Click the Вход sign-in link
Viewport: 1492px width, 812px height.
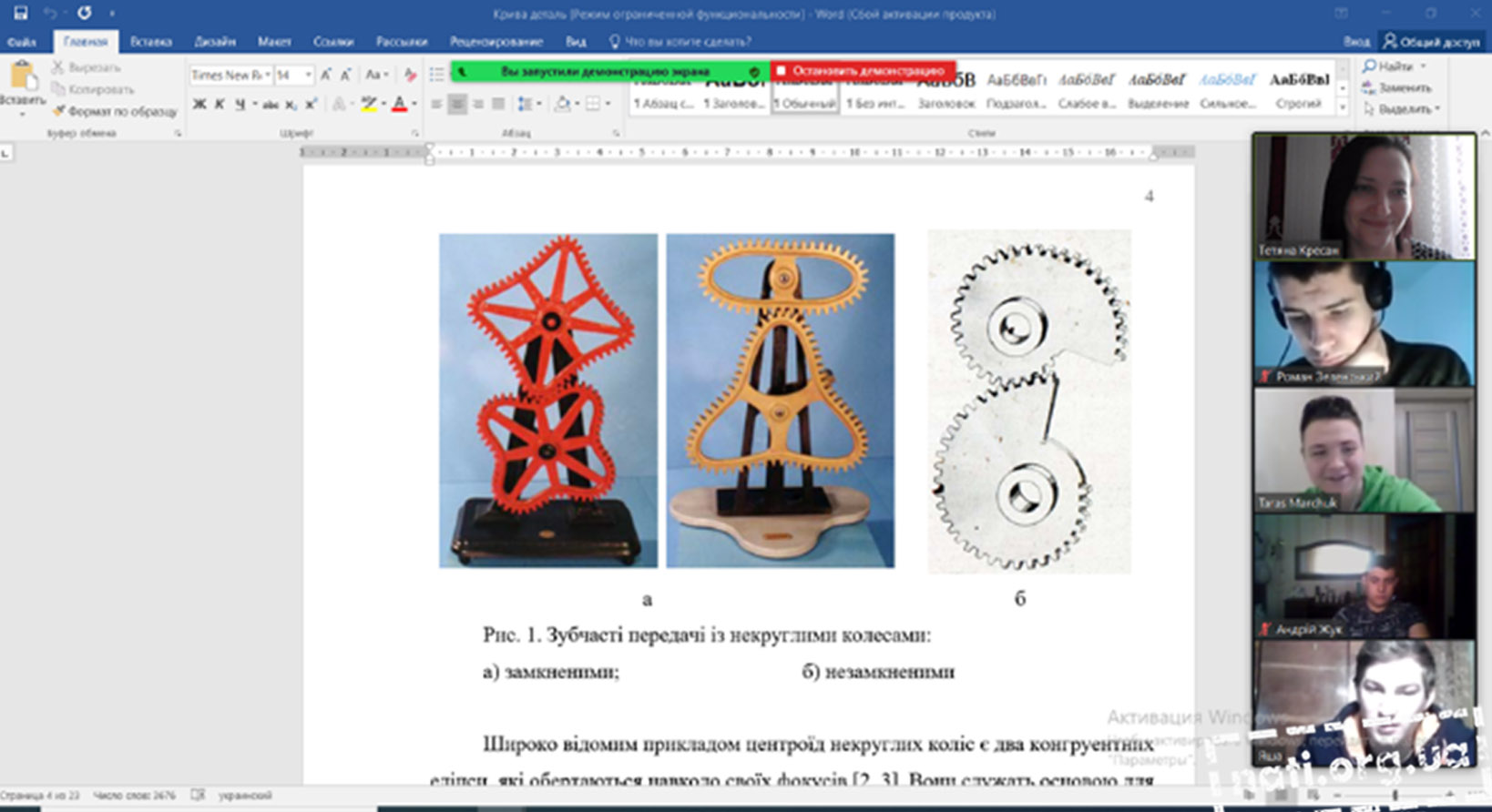[1356, 41]
